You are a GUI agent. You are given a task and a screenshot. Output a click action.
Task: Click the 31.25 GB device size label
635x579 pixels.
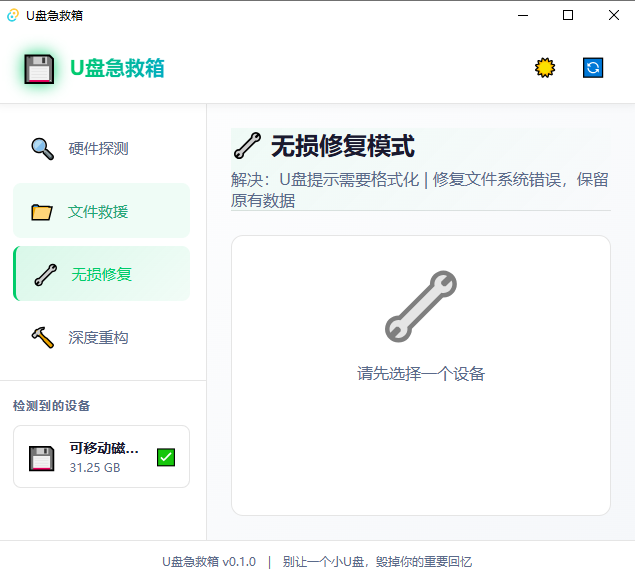(95, 467)
